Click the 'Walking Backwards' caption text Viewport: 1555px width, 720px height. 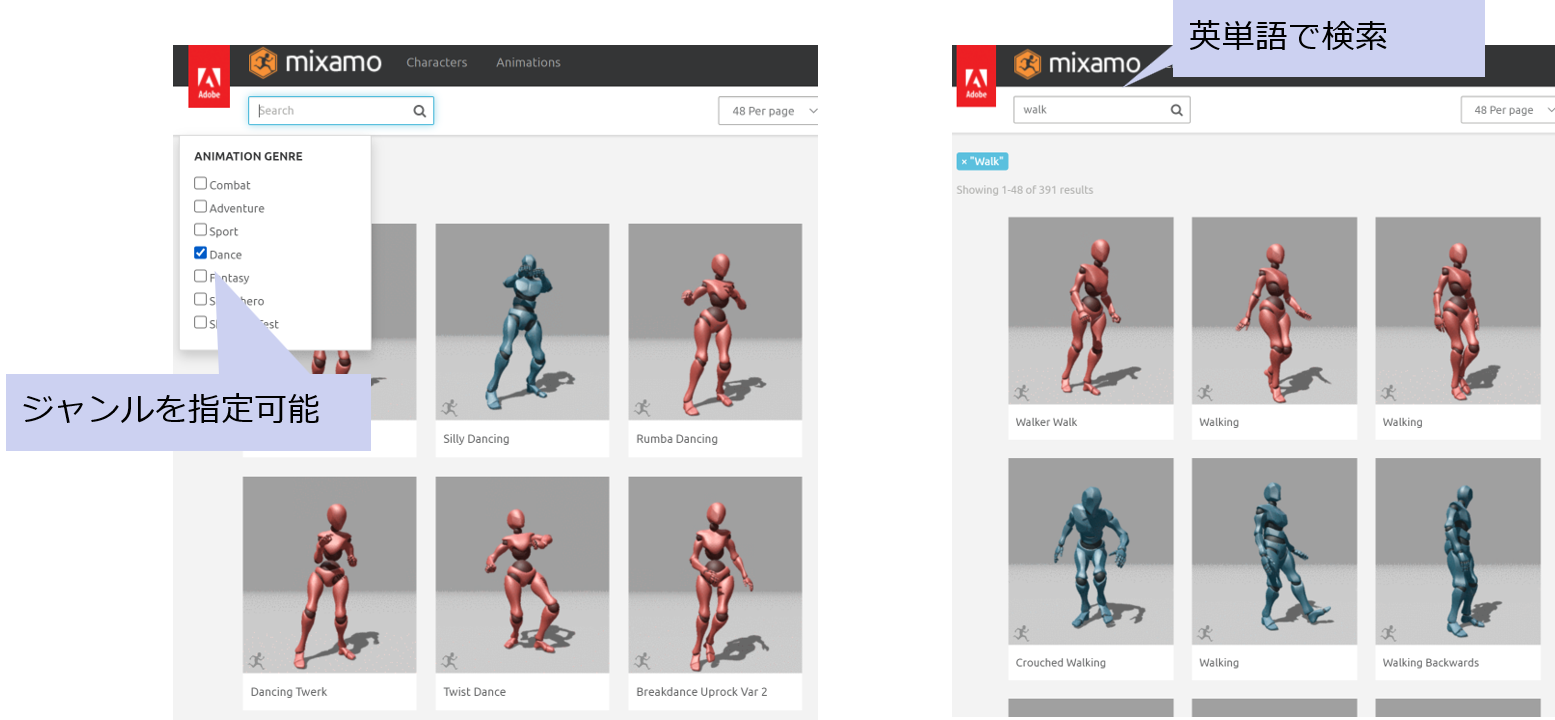click(x=1431, y=663)
